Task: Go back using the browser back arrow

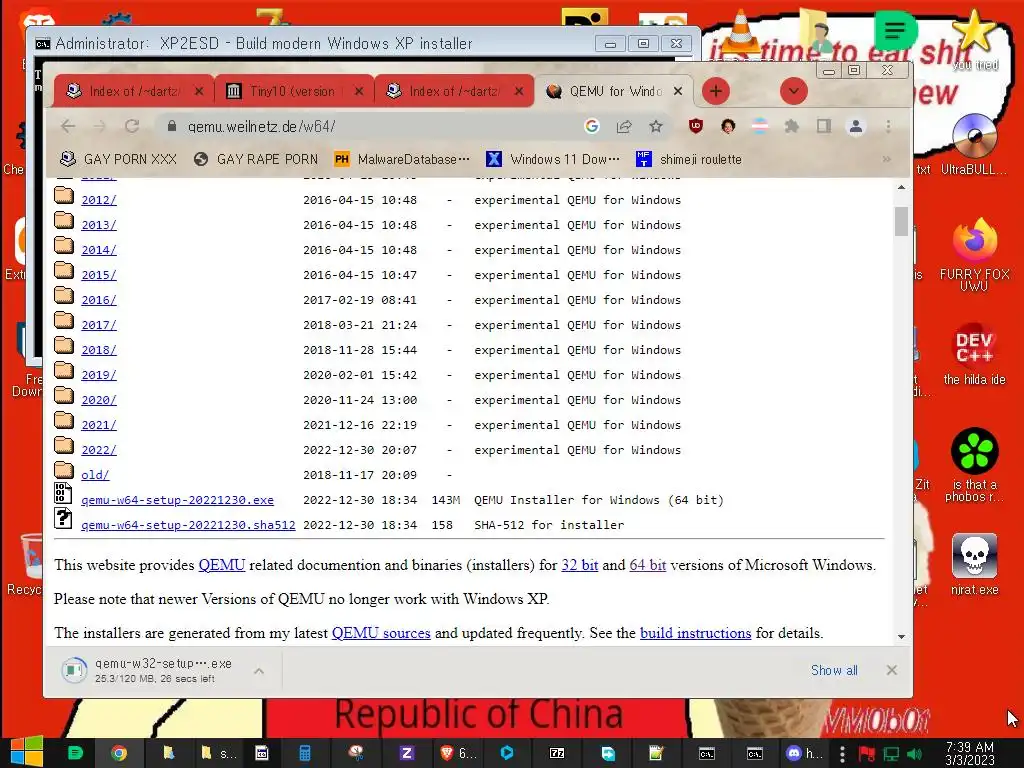Action: click(68, 126)
